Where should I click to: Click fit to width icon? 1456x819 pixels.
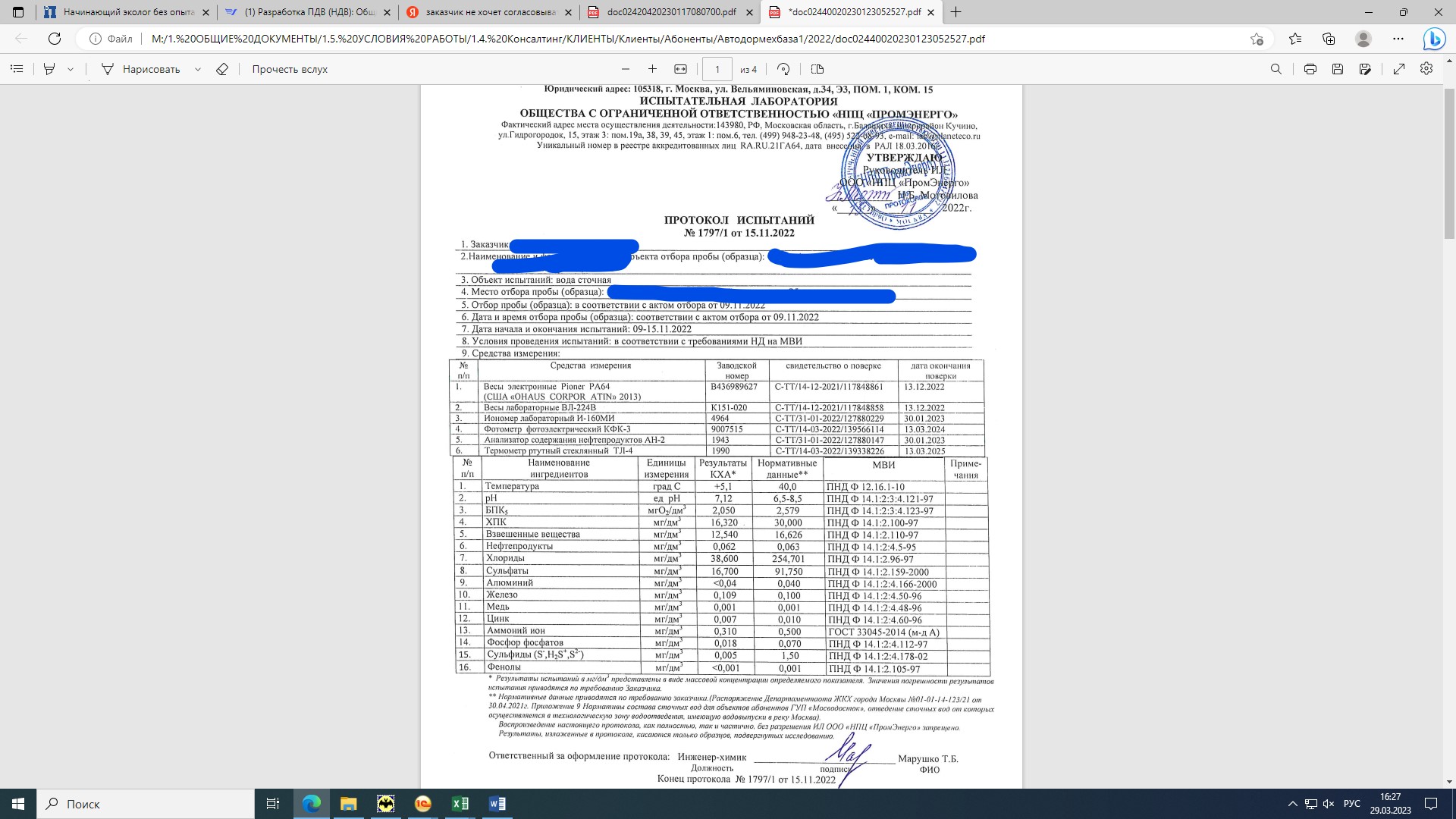click(x=680, y=69)
